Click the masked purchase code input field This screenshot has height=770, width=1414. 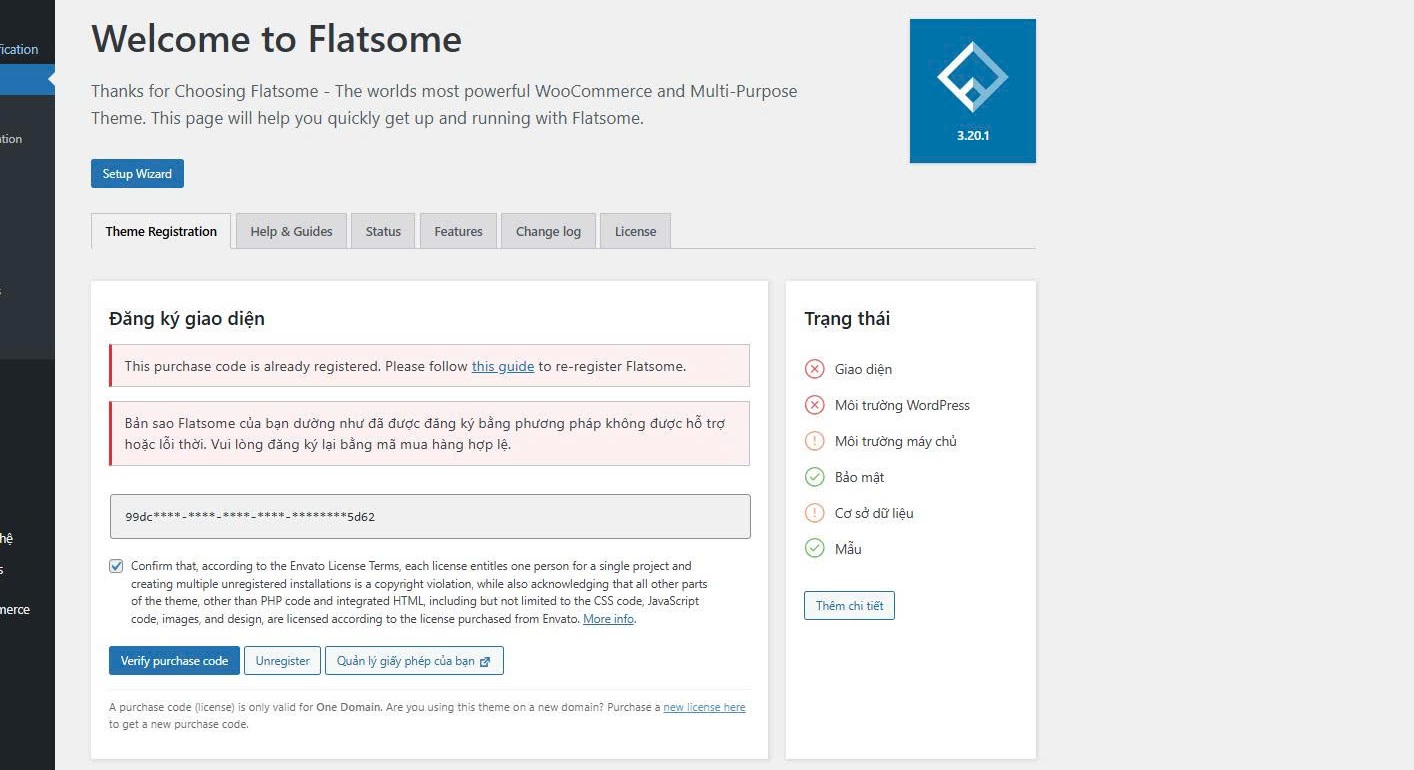429,516
